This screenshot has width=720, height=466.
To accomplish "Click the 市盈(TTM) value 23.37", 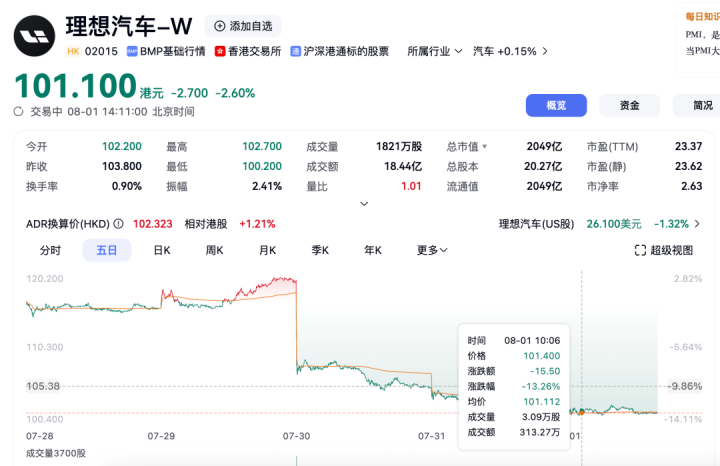I will click(688, 146).
